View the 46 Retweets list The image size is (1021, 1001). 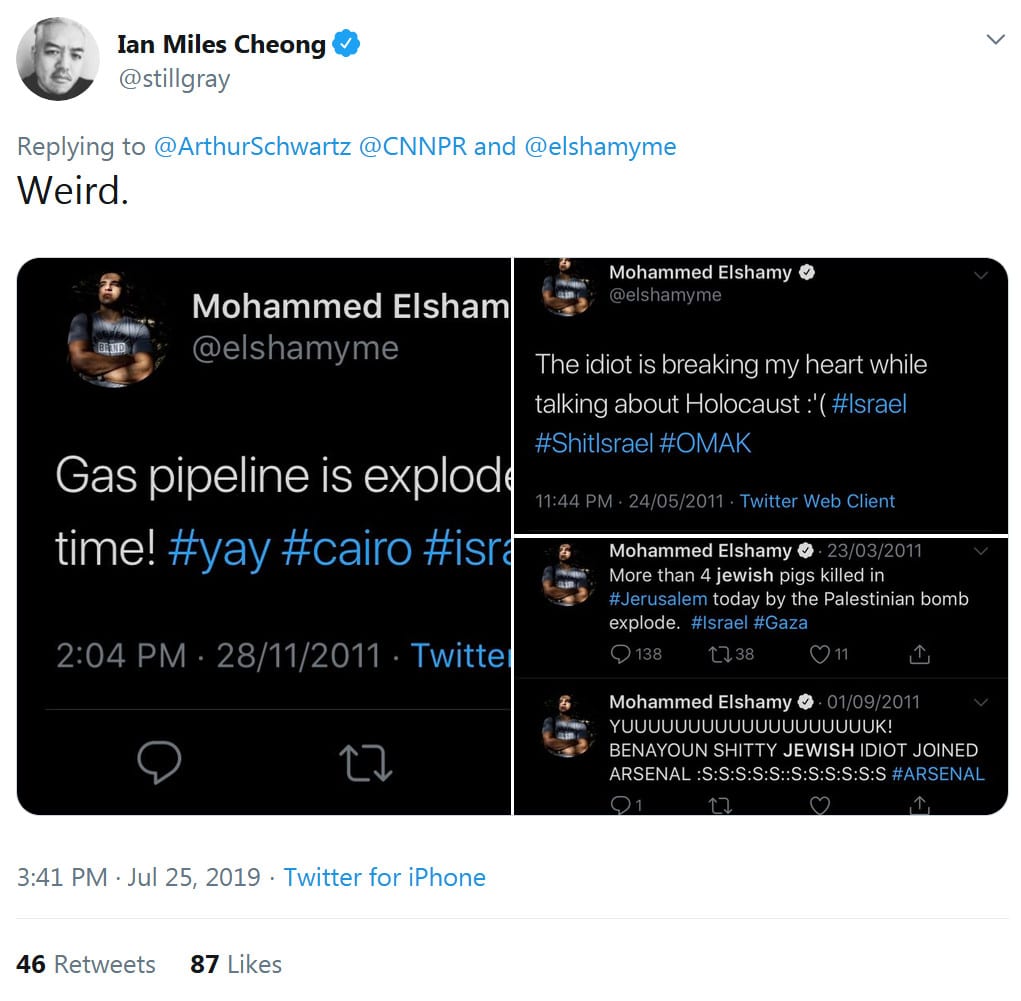86,964
